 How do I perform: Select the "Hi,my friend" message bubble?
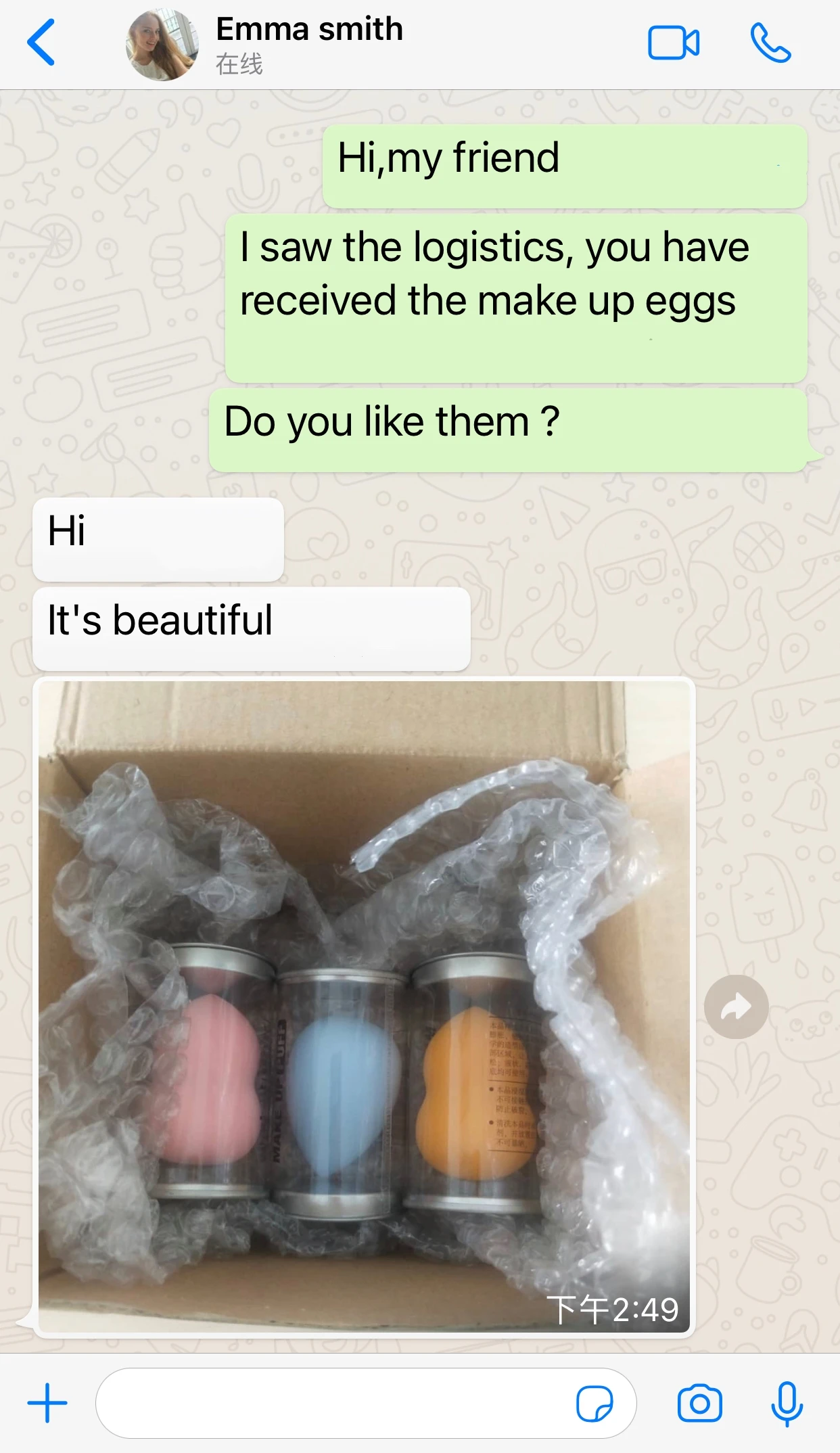565,166
